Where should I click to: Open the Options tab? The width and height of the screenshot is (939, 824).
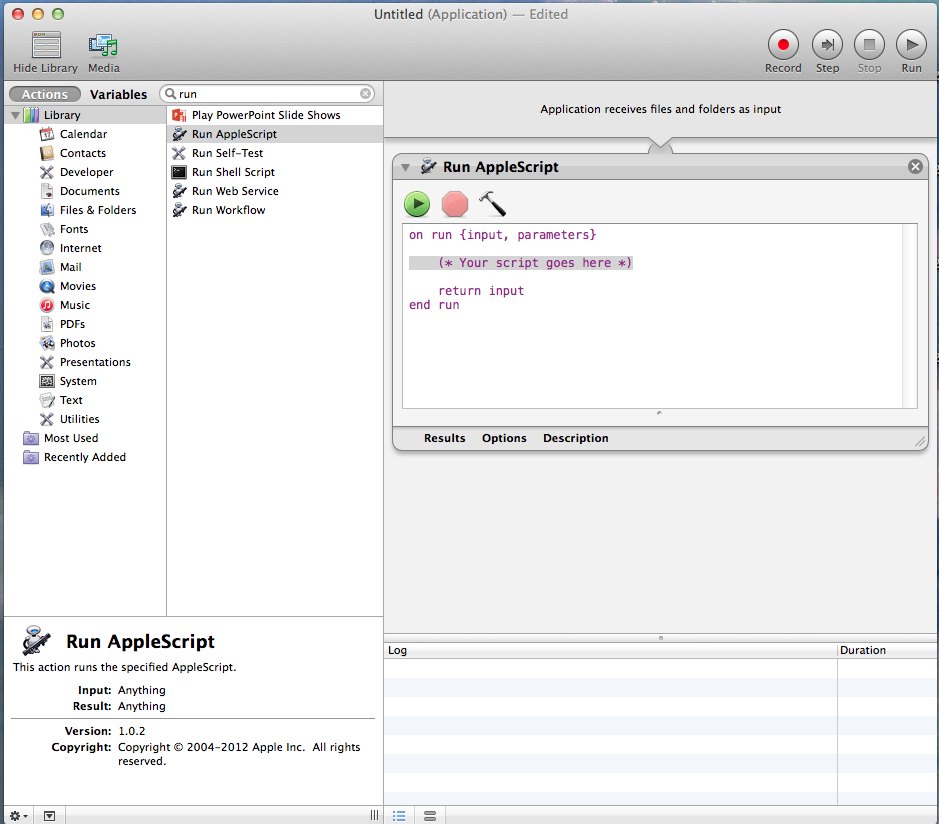(x=504, y=438)
